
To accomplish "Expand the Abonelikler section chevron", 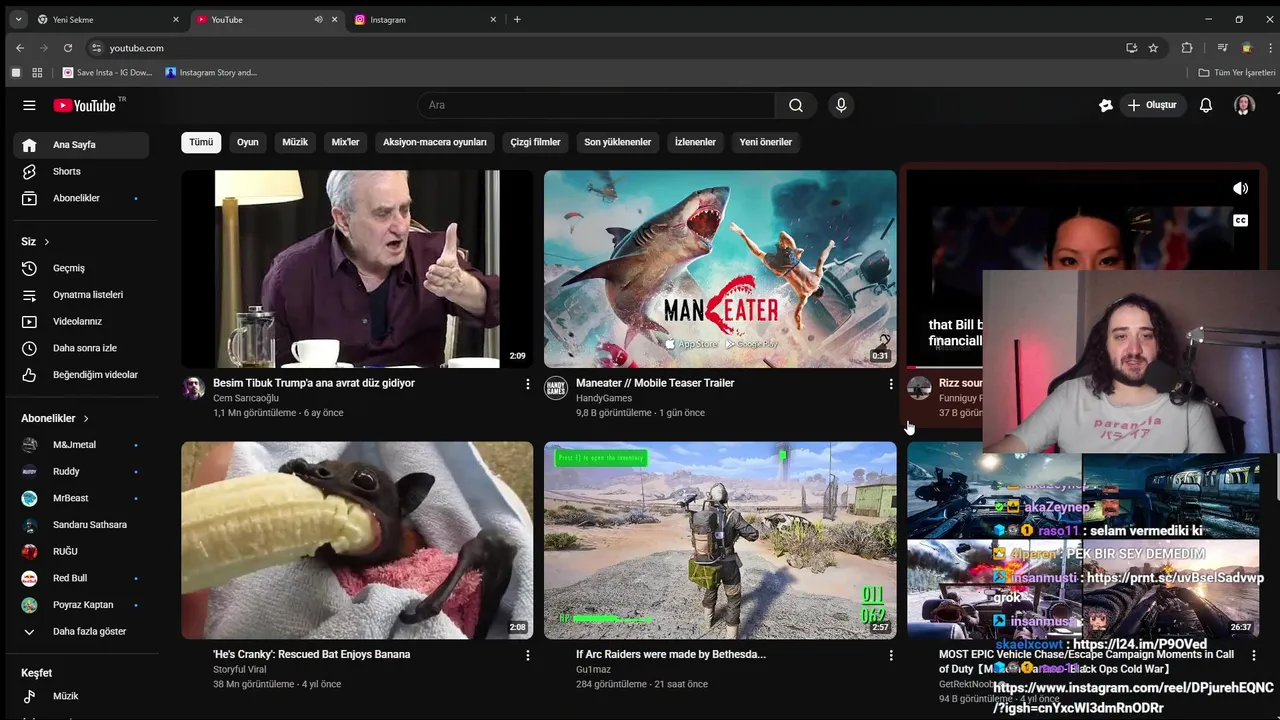I will coord(86,418).
